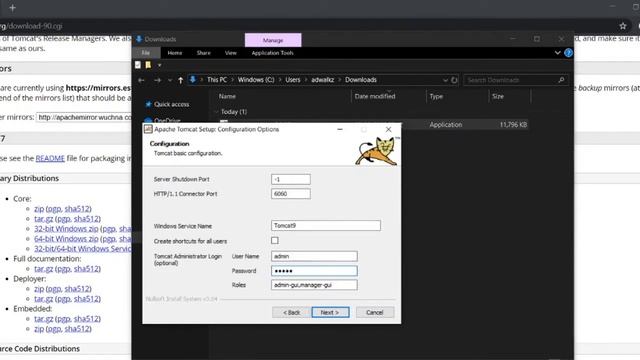The image size is (640, 360).
Task: Click 'This PC' in the address path
Action: (217, 80)
